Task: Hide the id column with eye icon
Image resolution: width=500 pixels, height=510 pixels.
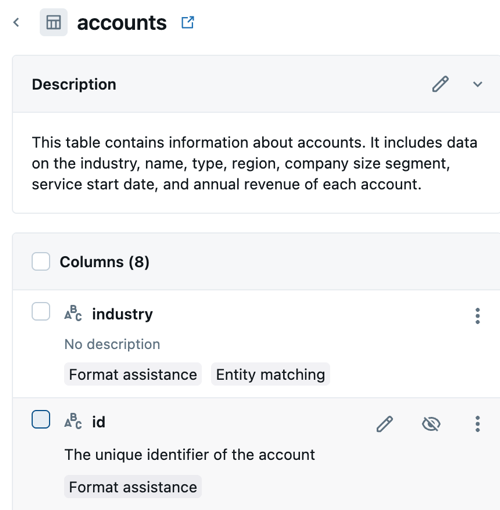Action: (x=431, y=424)
